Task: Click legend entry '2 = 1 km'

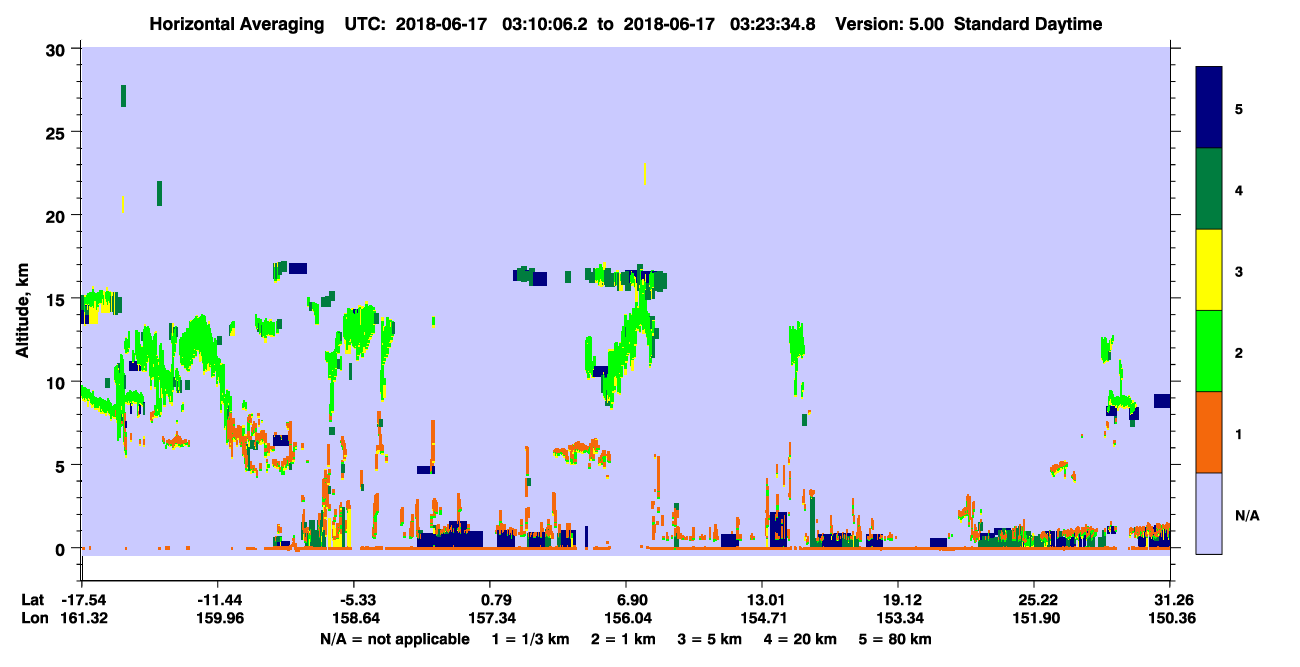Action: point(625,639)
